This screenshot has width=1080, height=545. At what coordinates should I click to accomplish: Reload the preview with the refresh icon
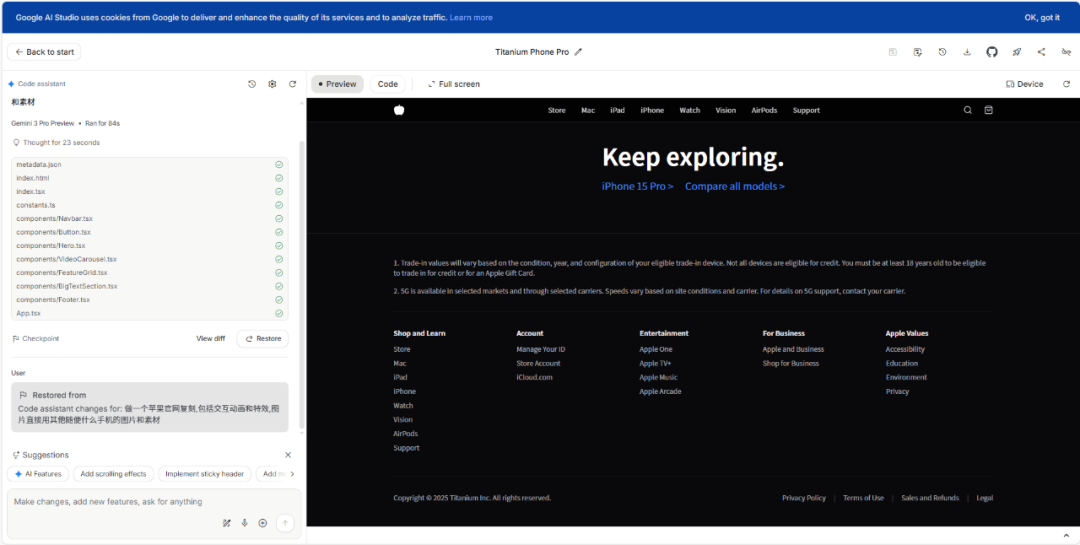pos(1066,84)
